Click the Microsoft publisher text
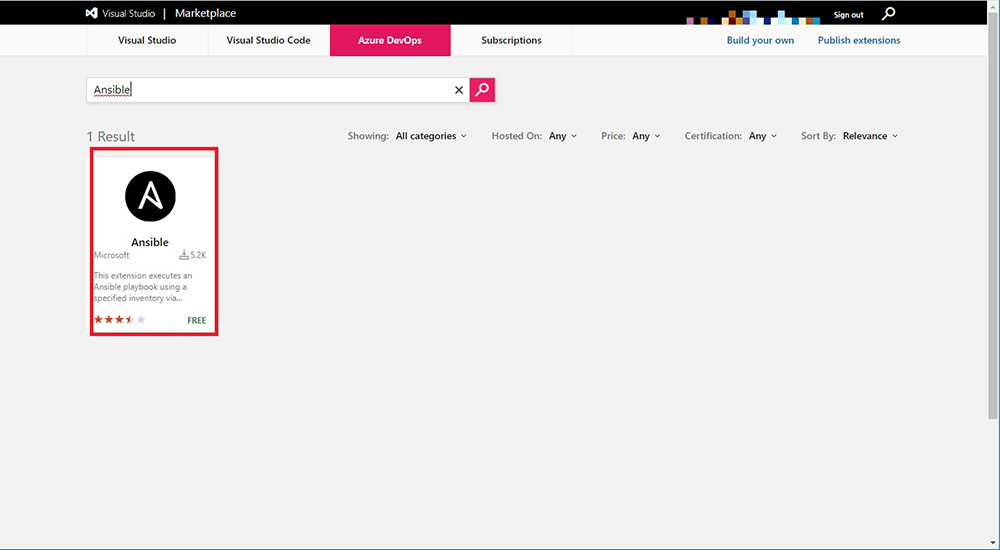 coord(112,255)
